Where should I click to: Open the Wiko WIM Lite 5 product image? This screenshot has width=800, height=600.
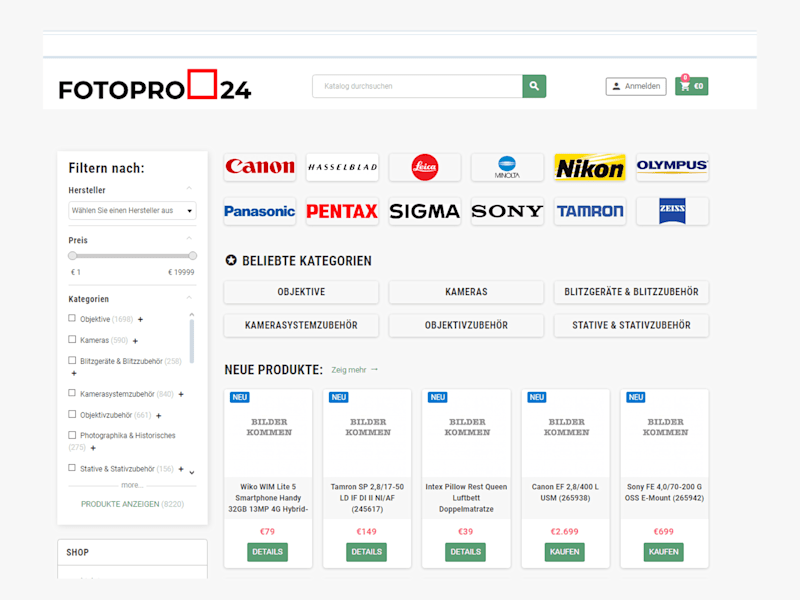pyautogui.click(x=268, y=433)
